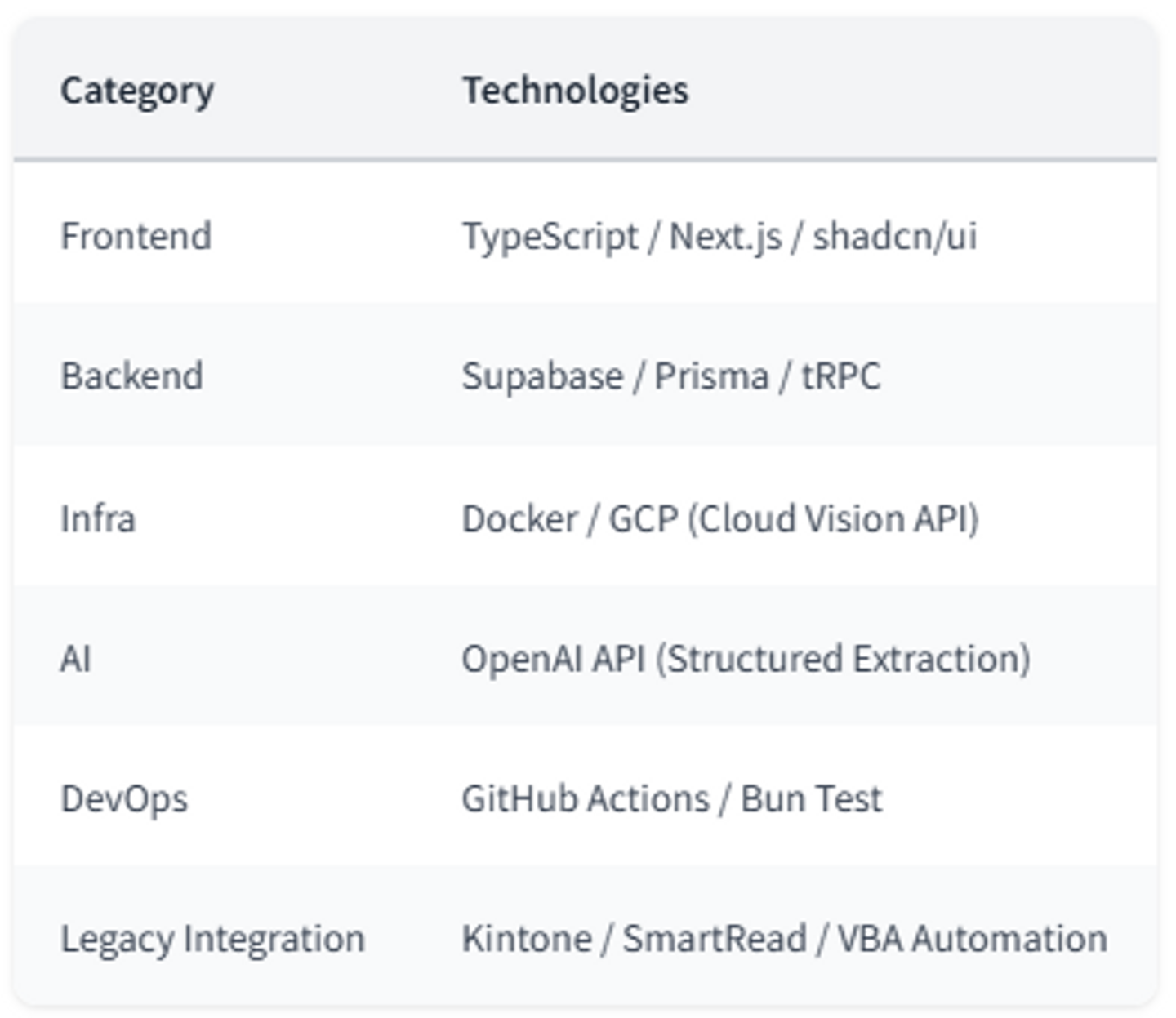The image size is (1176, 1018).
Task: Click the shadcn/ui text
Action: [895, 237]
